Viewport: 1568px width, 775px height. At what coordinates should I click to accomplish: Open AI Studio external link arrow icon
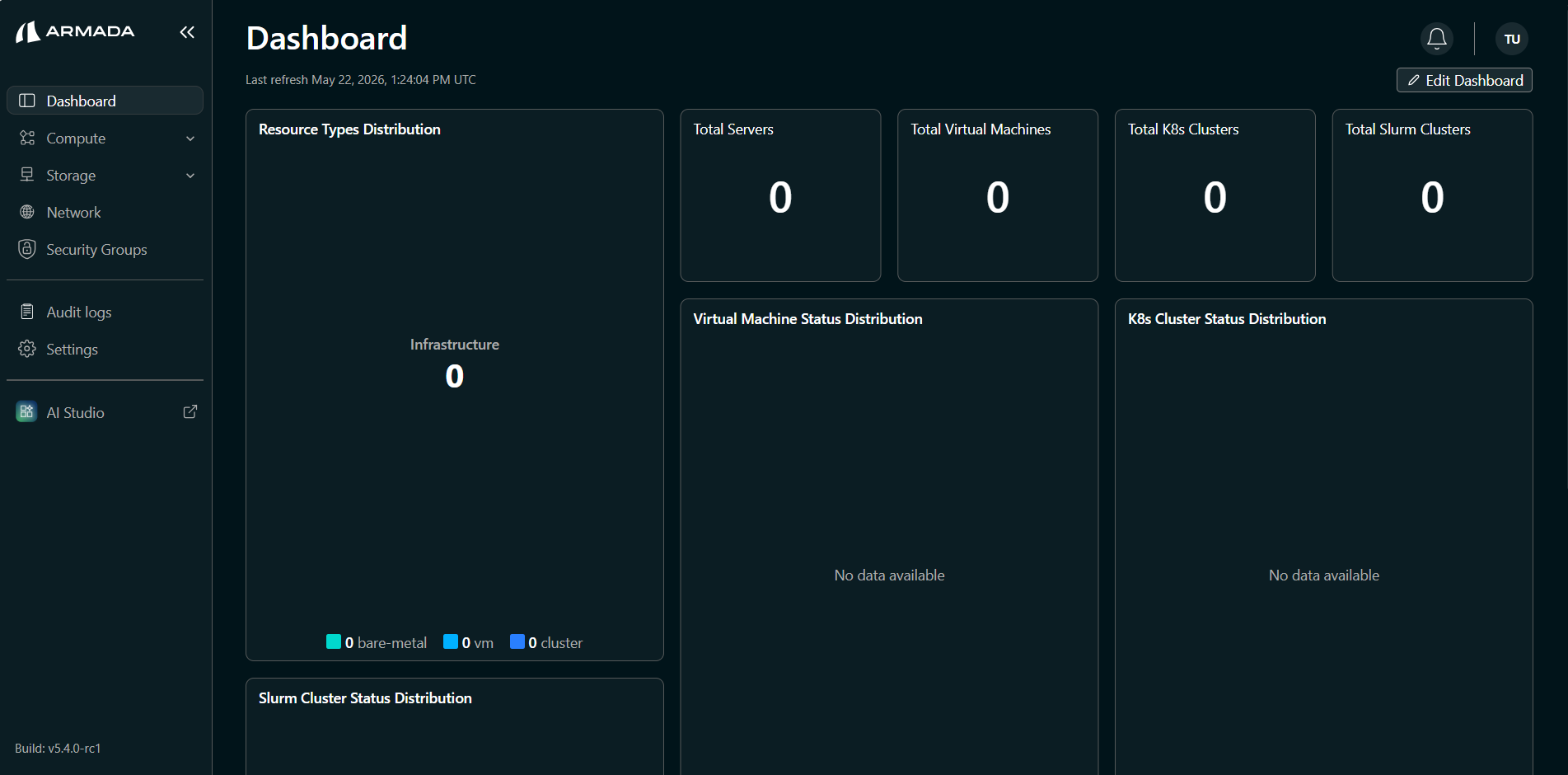190,411
